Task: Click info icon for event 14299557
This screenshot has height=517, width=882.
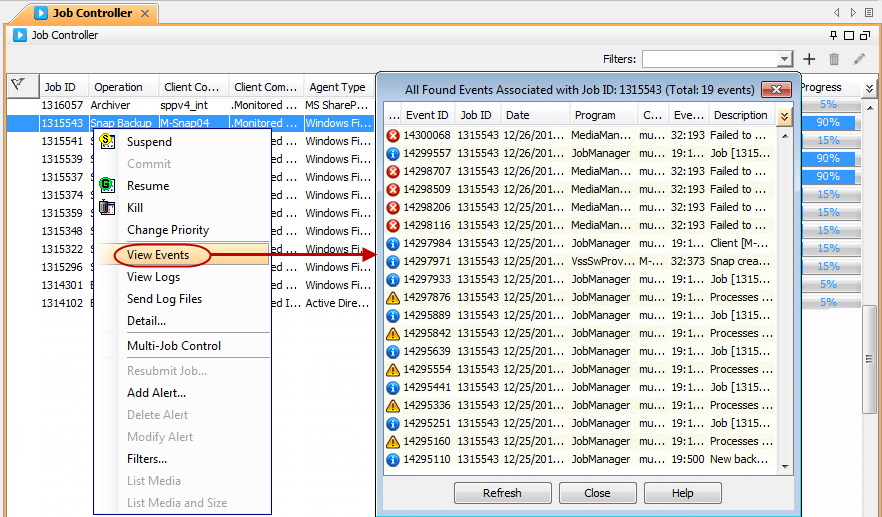Action: [393, 154]
